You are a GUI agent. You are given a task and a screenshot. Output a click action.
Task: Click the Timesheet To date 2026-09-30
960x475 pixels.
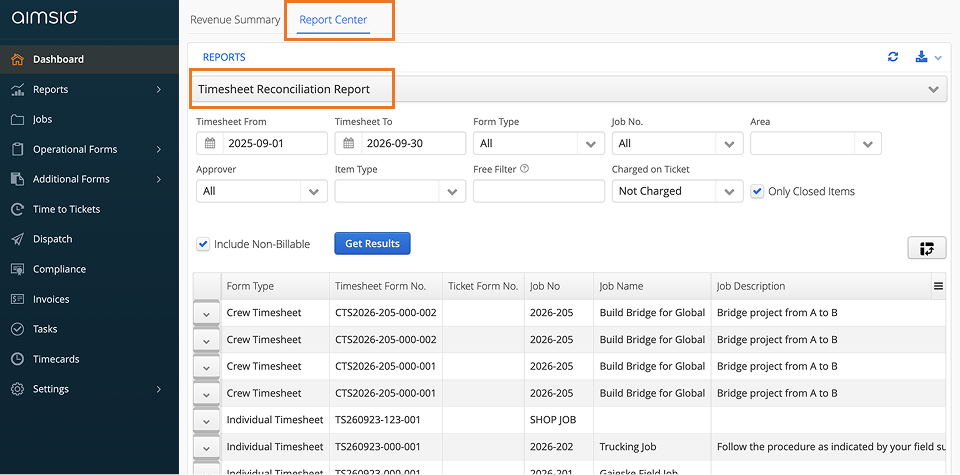(x=394, y=144)
